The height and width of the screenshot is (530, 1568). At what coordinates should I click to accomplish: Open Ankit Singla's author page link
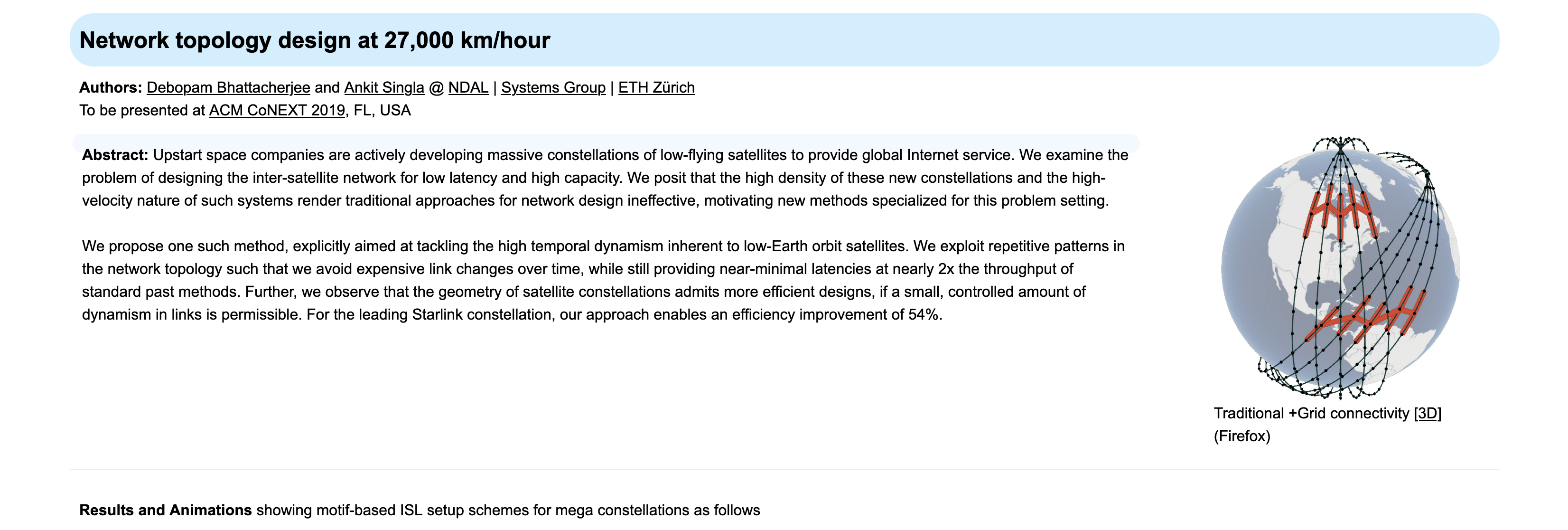click(x=384, y=88)
